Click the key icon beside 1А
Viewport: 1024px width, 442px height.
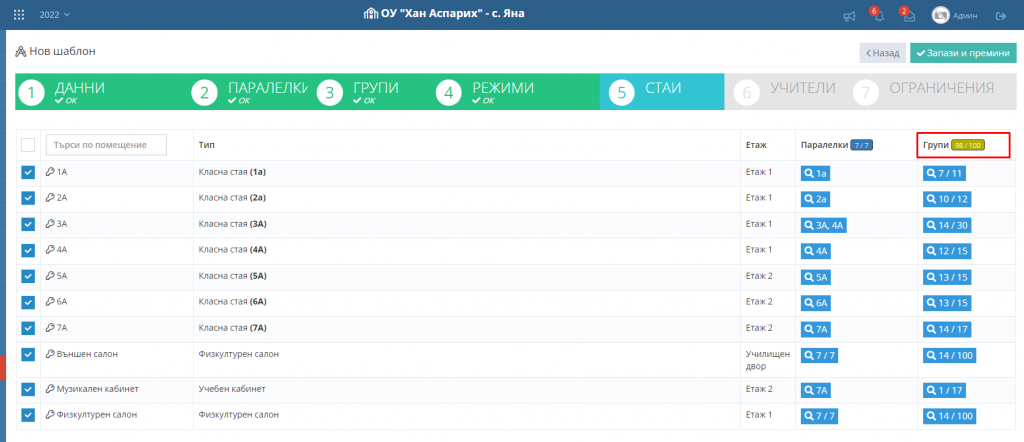[x=50, y=172]
